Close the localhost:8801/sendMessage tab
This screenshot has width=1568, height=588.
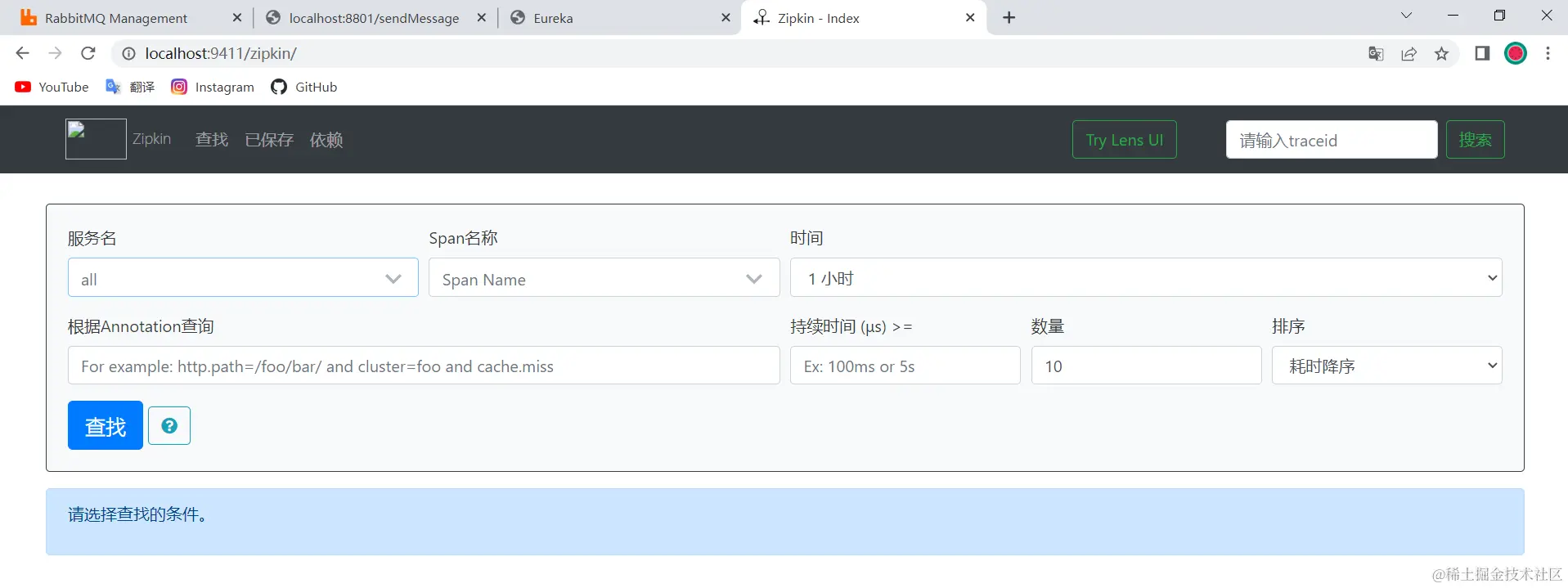481,17
